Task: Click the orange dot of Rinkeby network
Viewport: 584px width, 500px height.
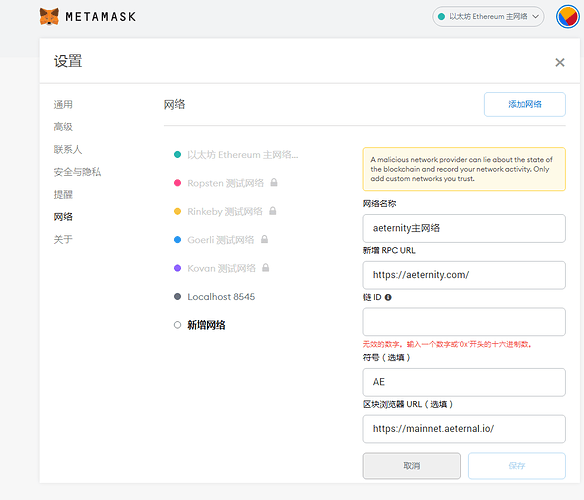Action: (177, 211)
